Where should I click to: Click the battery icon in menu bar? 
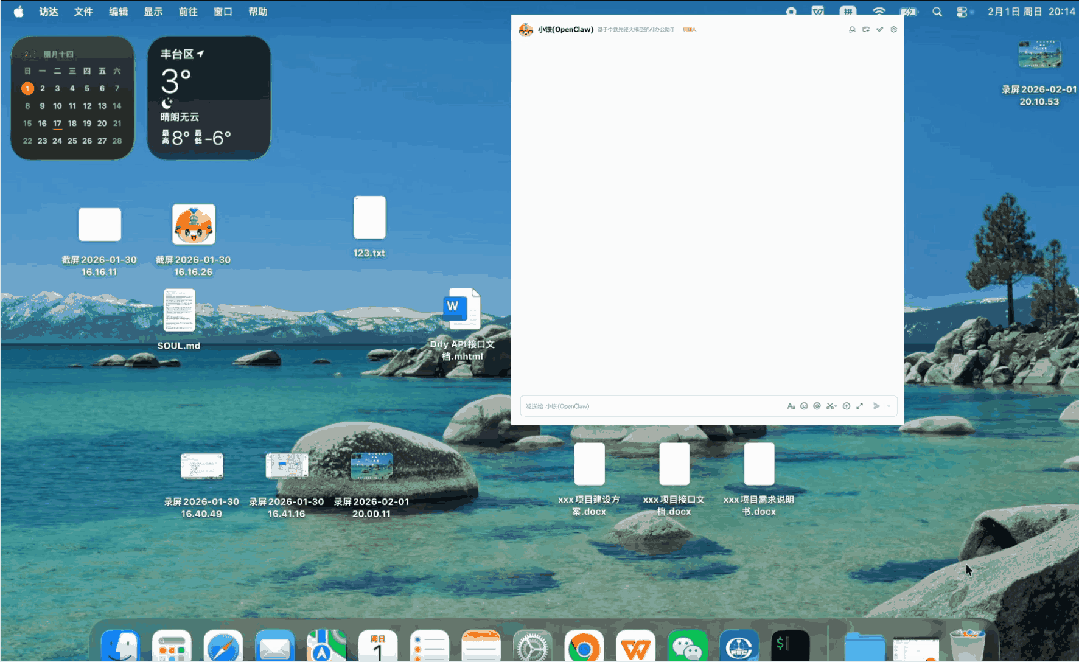tap(909, 12)
